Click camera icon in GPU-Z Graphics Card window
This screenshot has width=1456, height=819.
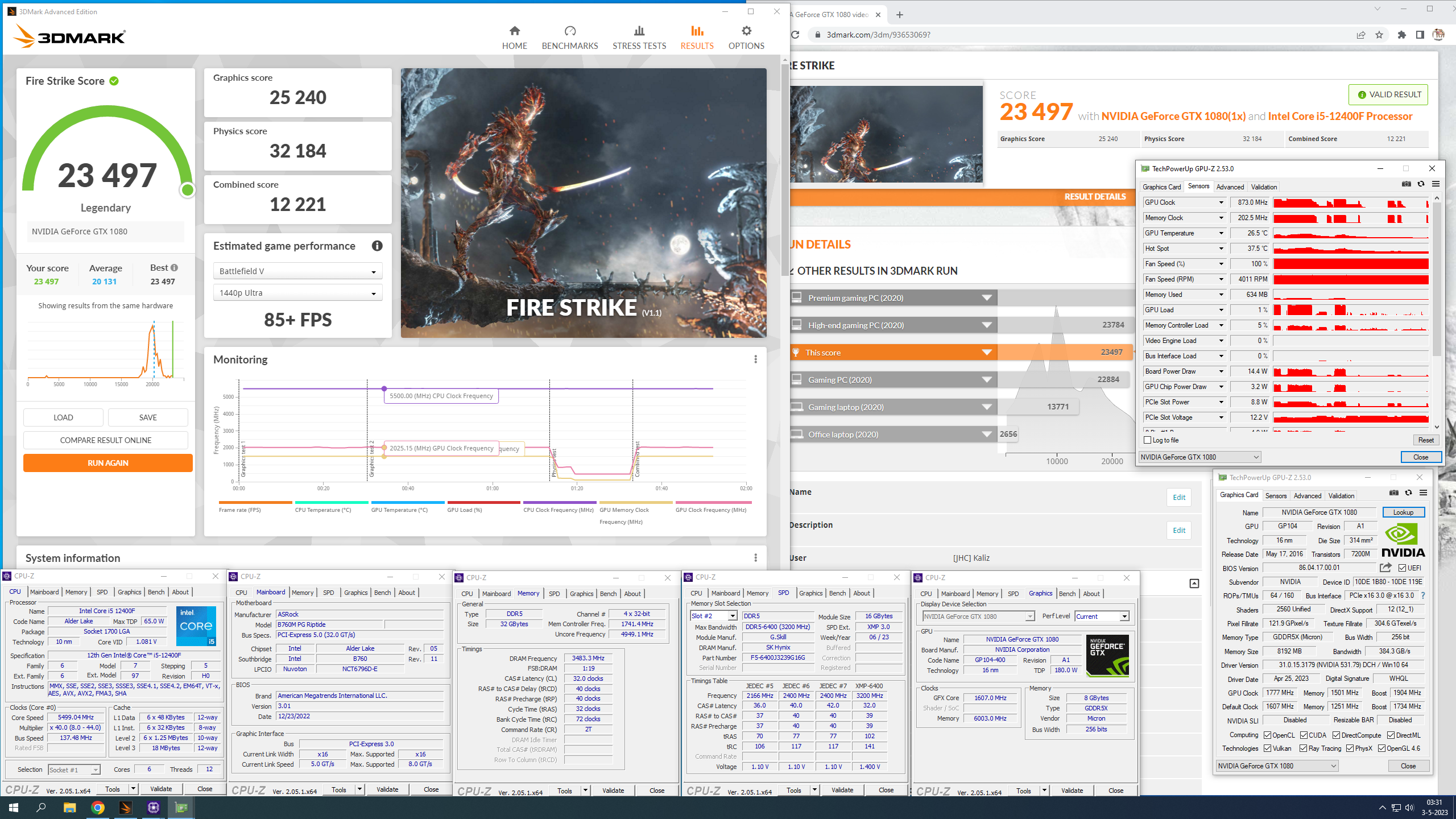[1393, 493]
